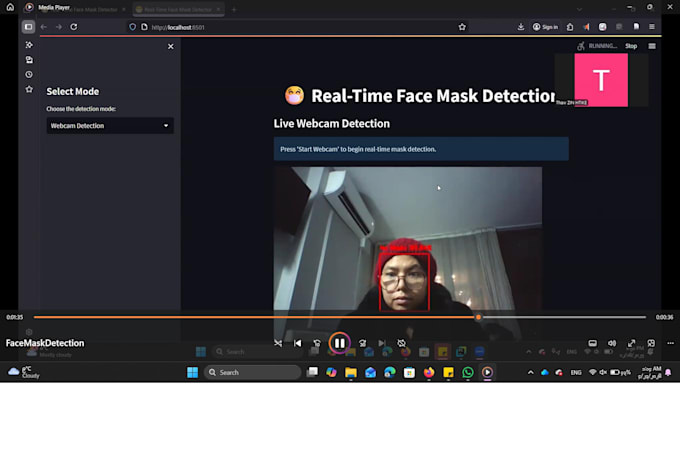Click the sparkle AI icon in sidebar

[x=29, y=45]
